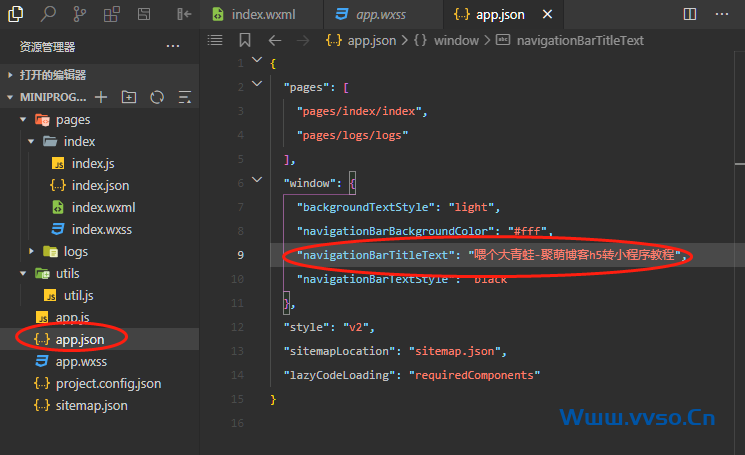Switch to the index.wxml tab

262,15
